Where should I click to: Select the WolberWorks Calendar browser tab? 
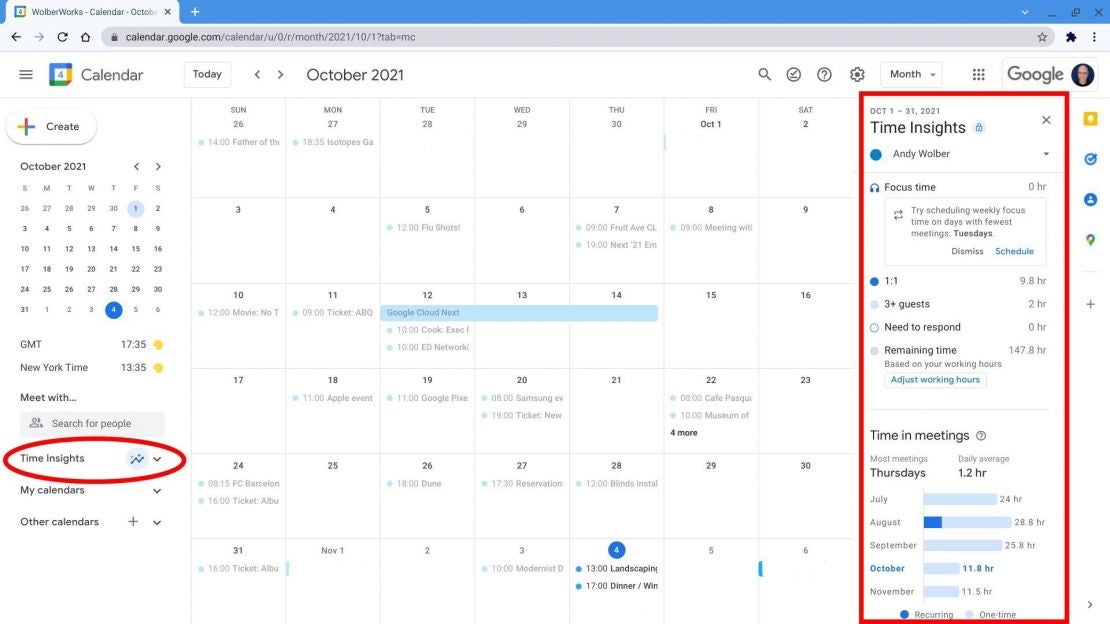click(93, 12)
